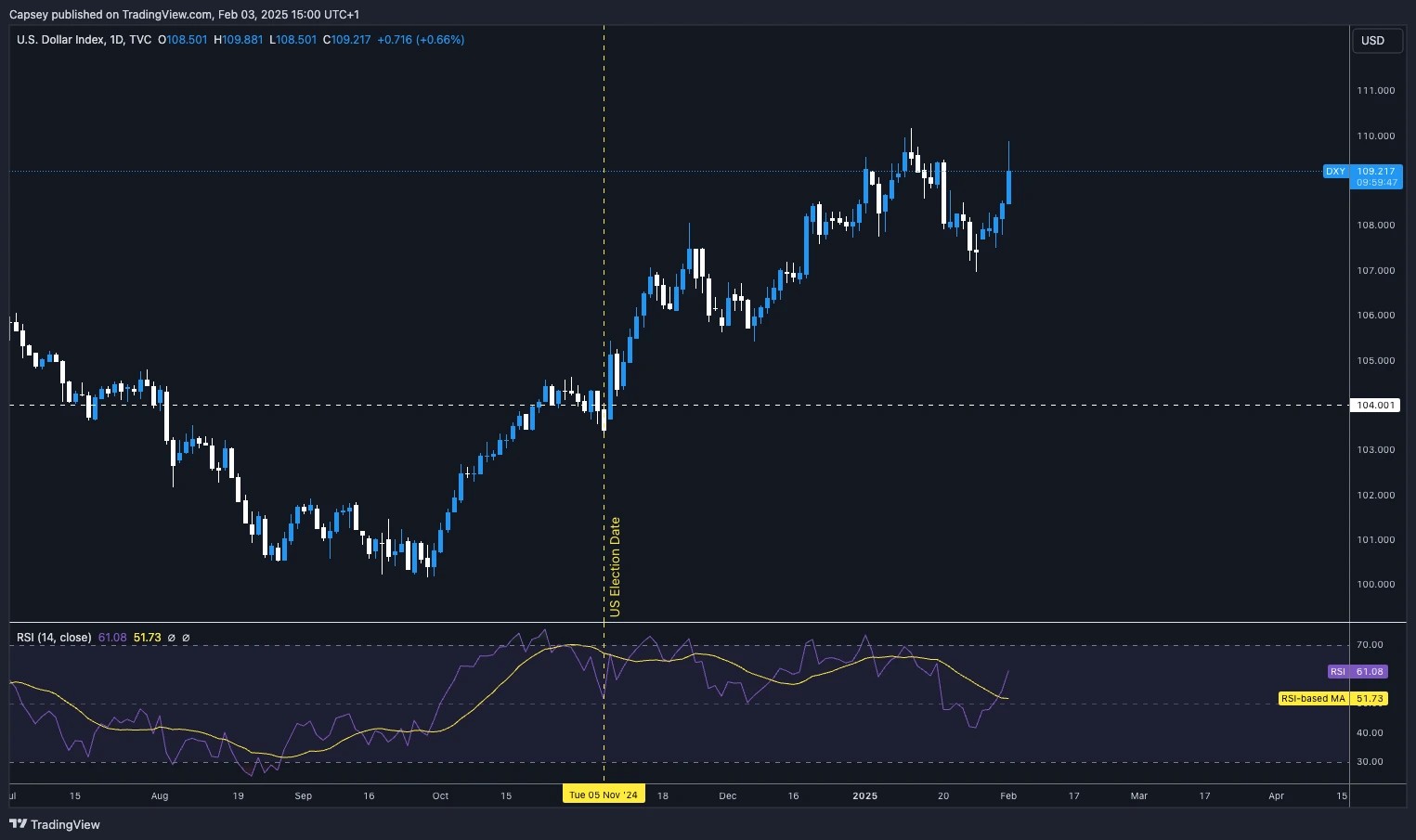Viewport: 1416px width, 840px height.
Task: Open the DXY price label on the scale
Action: coord(1335,172)
